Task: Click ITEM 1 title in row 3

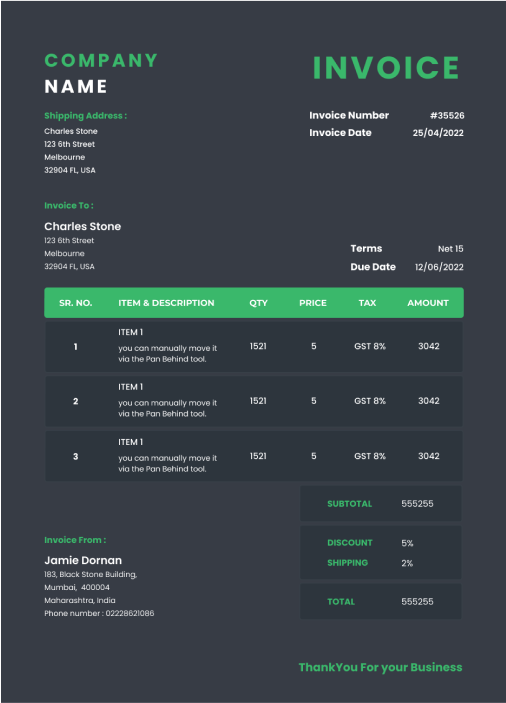Action: pos(130,442)
